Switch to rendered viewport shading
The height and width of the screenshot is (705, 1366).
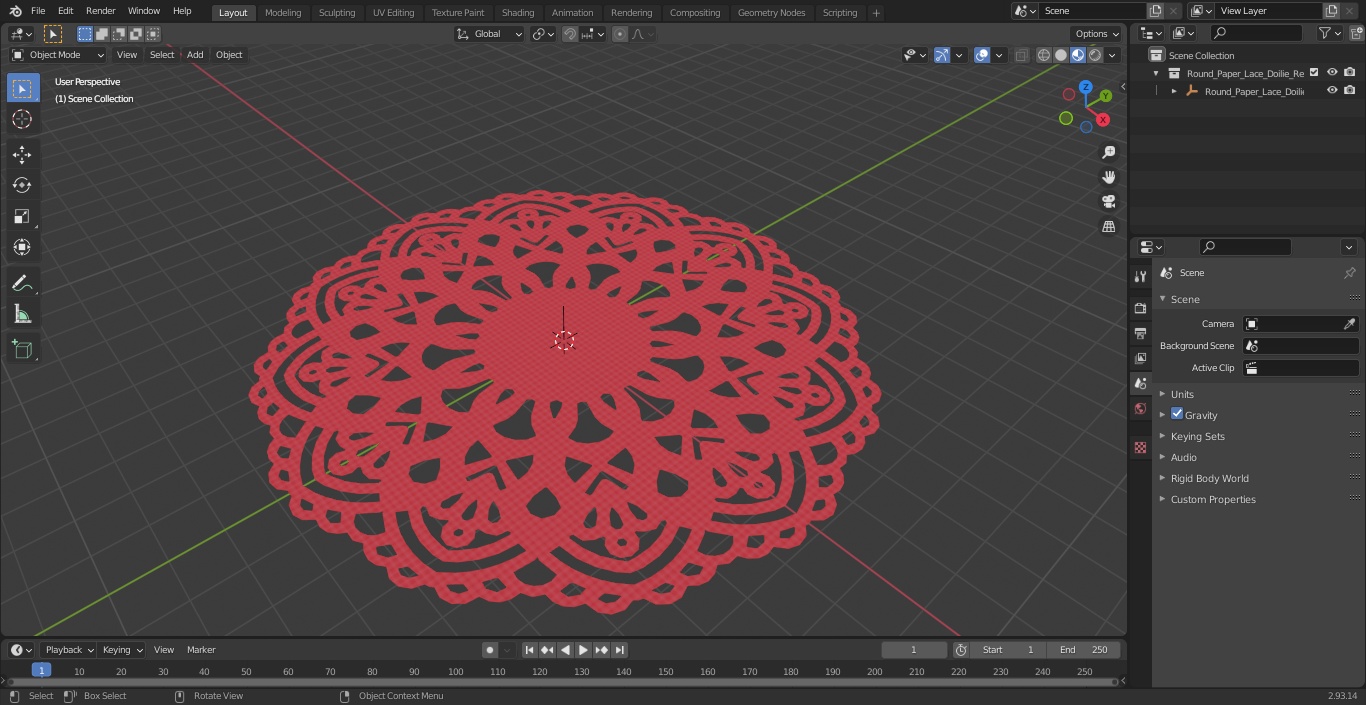(1095, 55)
